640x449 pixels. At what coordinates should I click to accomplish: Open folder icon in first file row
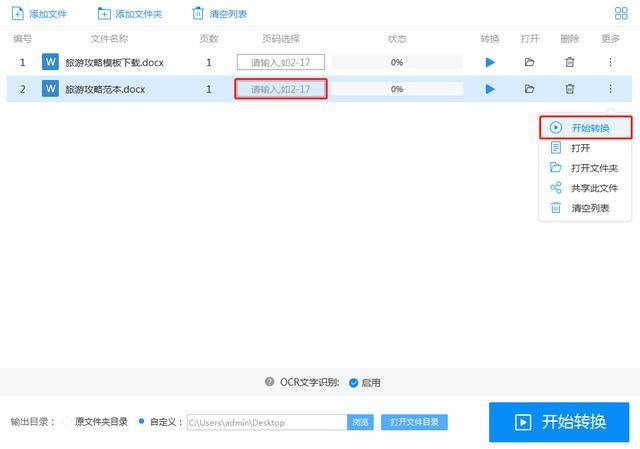tap(529, 62)
